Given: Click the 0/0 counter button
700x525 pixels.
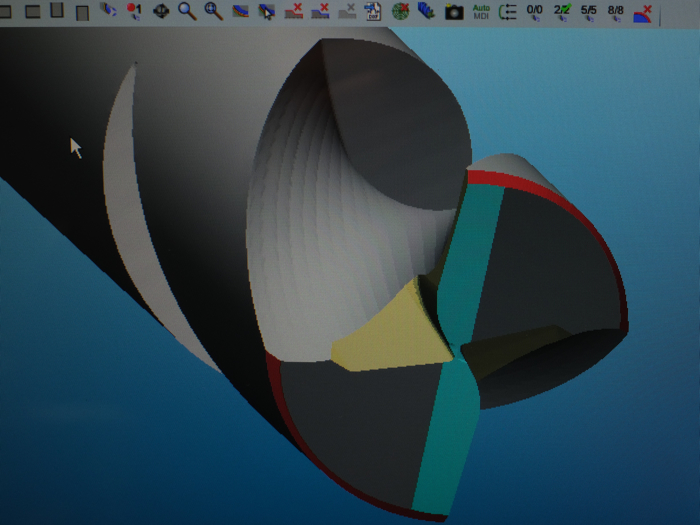Looking at the screenshot, I should 535,12.
